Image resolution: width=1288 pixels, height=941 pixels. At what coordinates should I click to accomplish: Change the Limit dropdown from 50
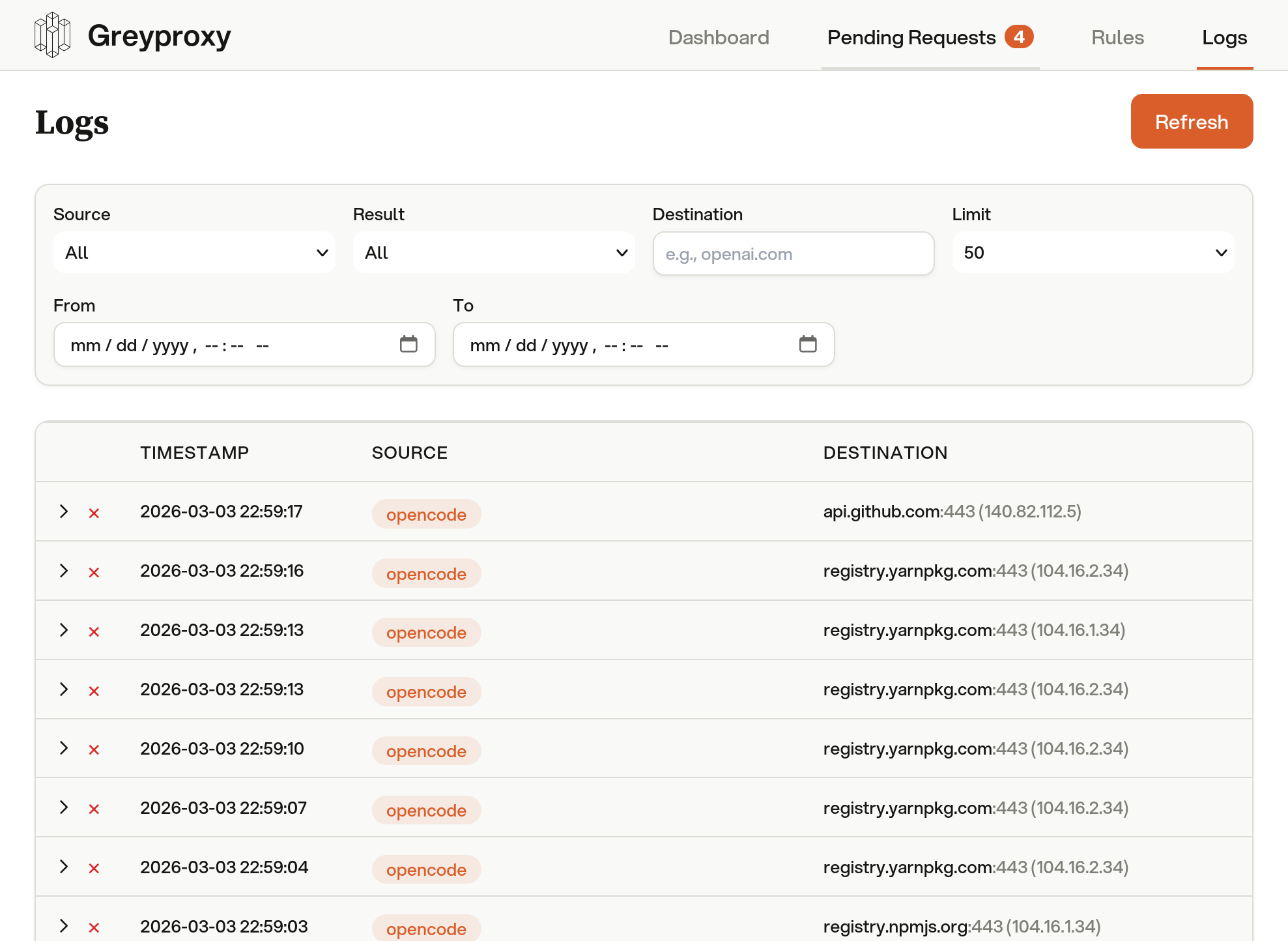[1093, 252]
